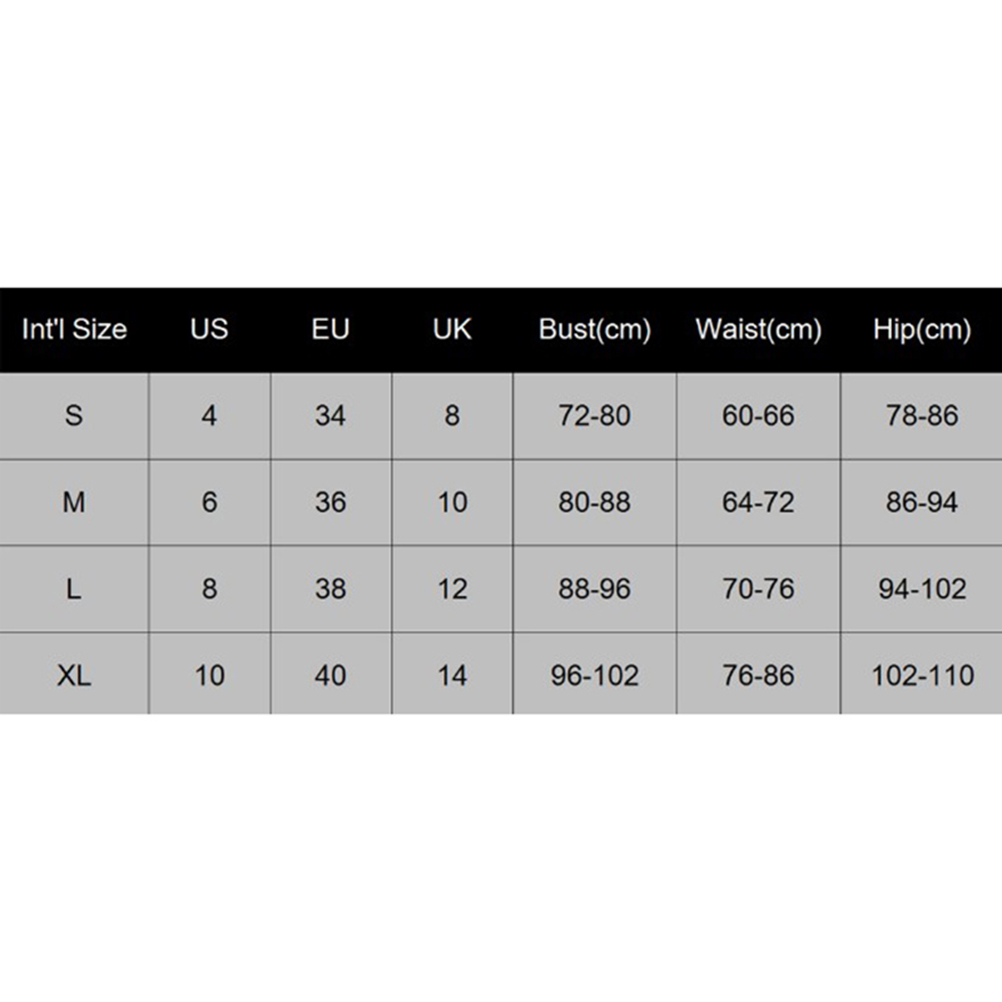The width and height of the screenshot is (1002, 1002).
Task: Click the 64-72 waist cell
Action: pos(758,502)
